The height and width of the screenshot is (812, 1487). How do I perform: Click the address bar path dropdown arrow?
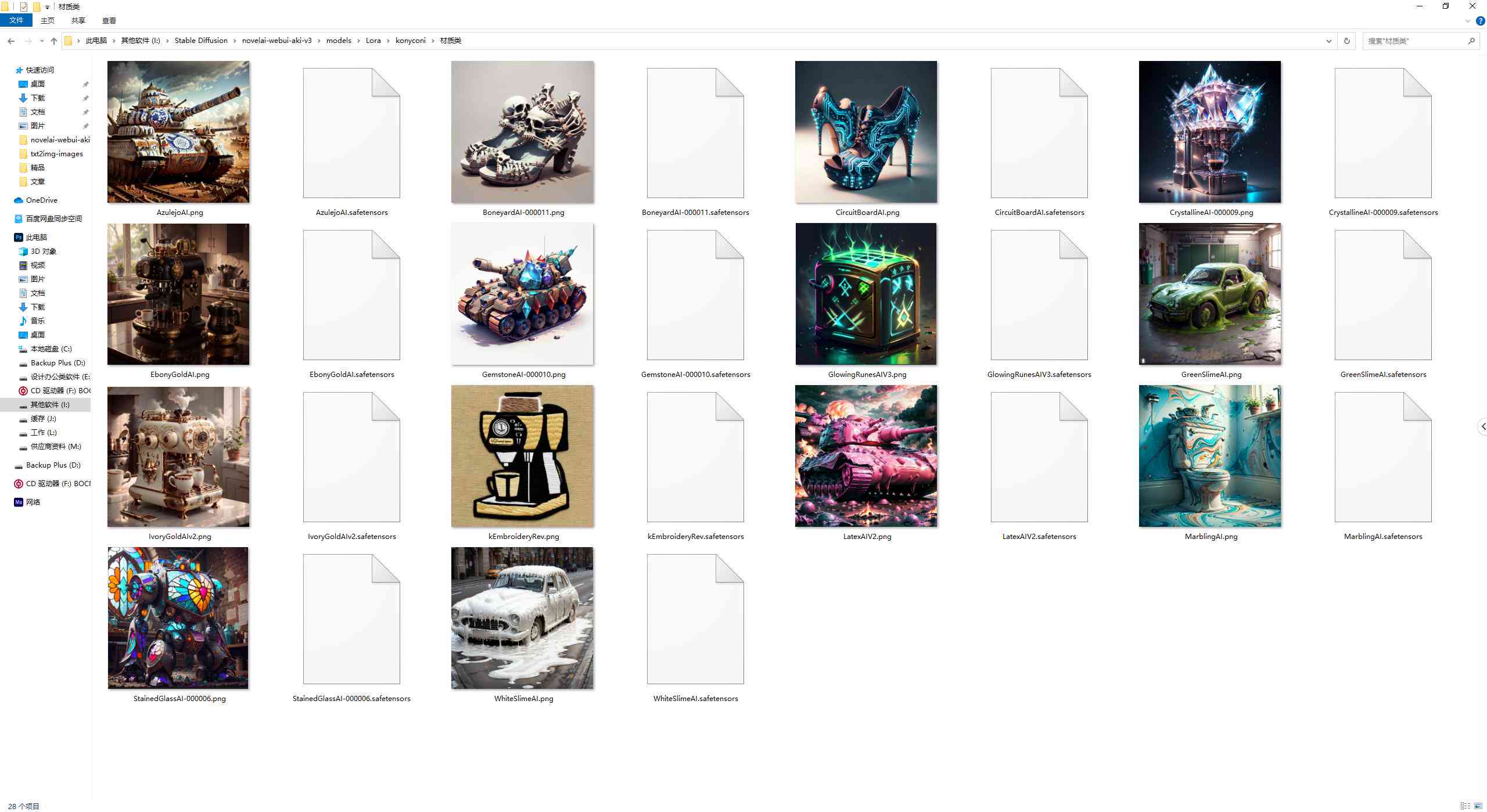1326,40
